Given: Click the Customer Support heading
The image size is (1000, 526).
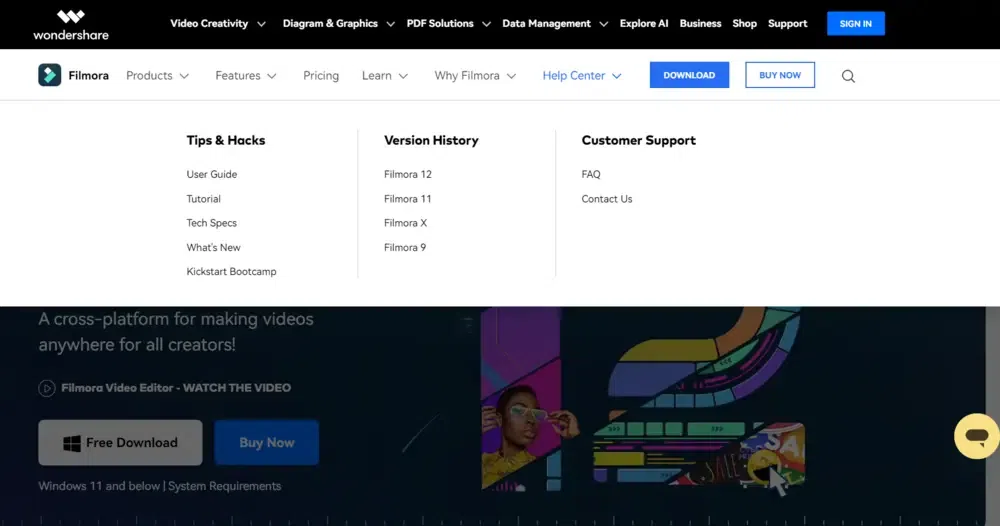Looking at the screenshot, I should coord(639,140).
